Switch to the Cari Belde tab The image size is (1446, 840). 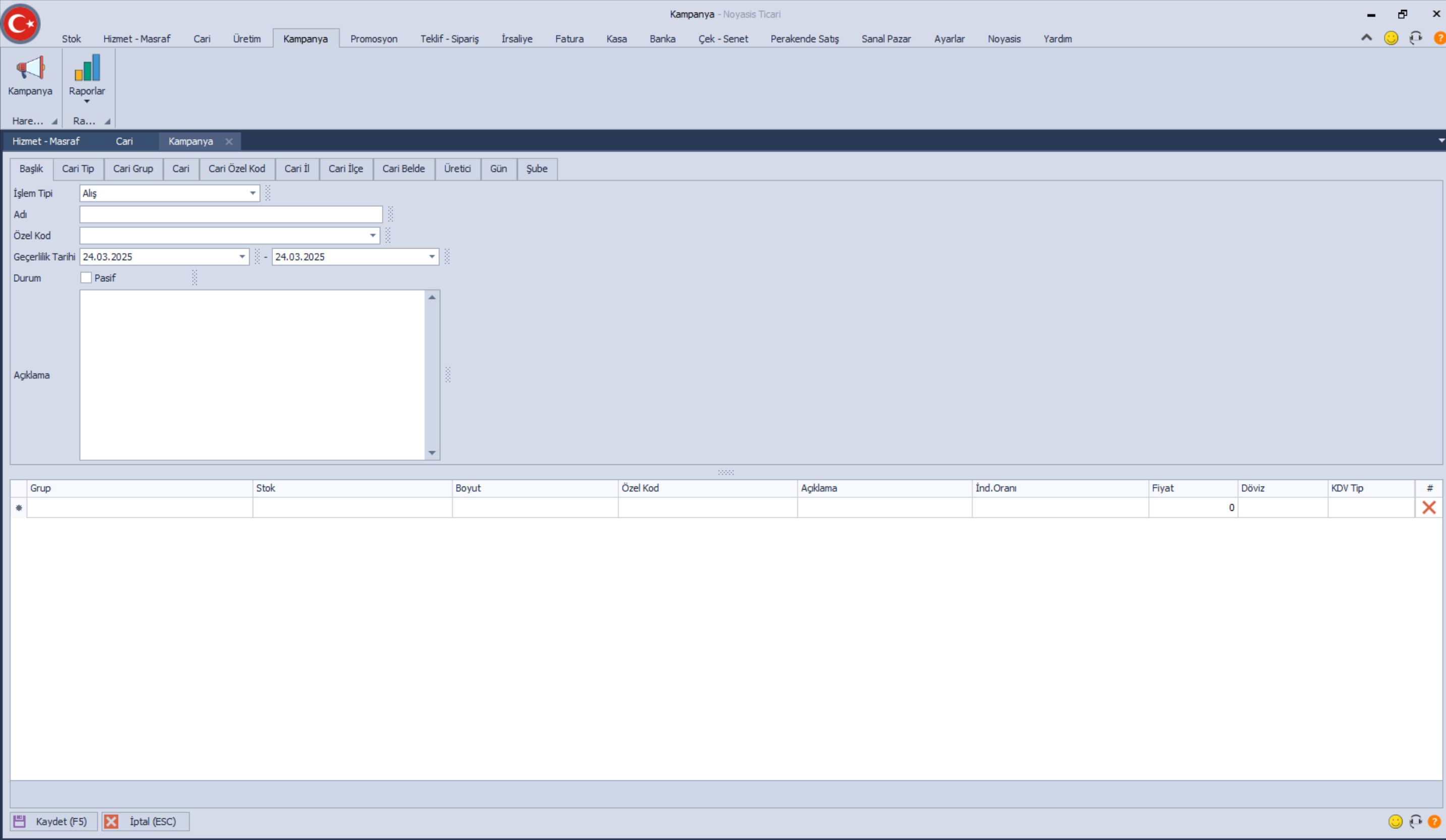click(x=404, y=169)
